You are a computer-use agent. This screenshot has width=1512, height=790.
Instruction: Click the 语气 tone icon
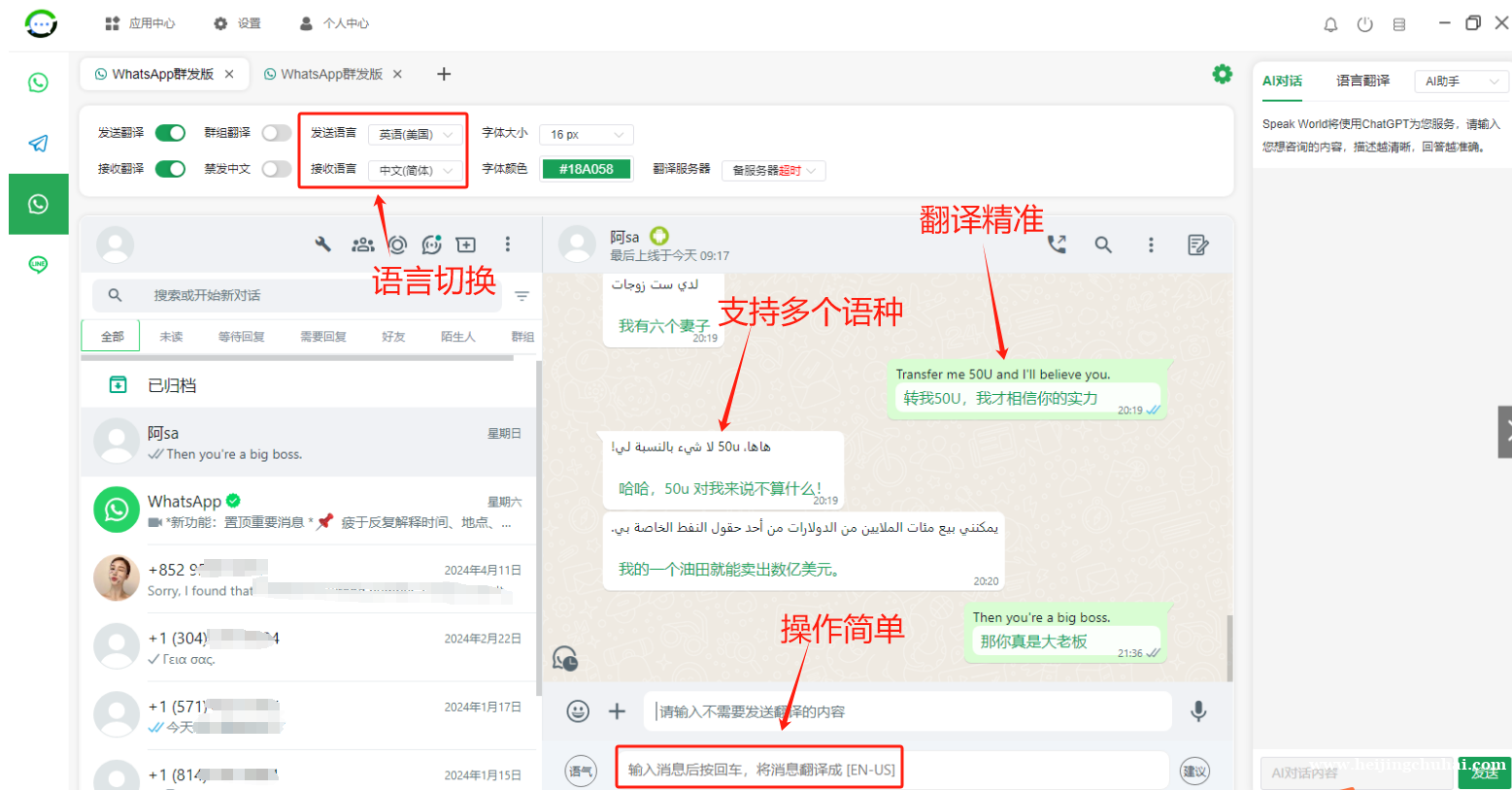[581, 771]
